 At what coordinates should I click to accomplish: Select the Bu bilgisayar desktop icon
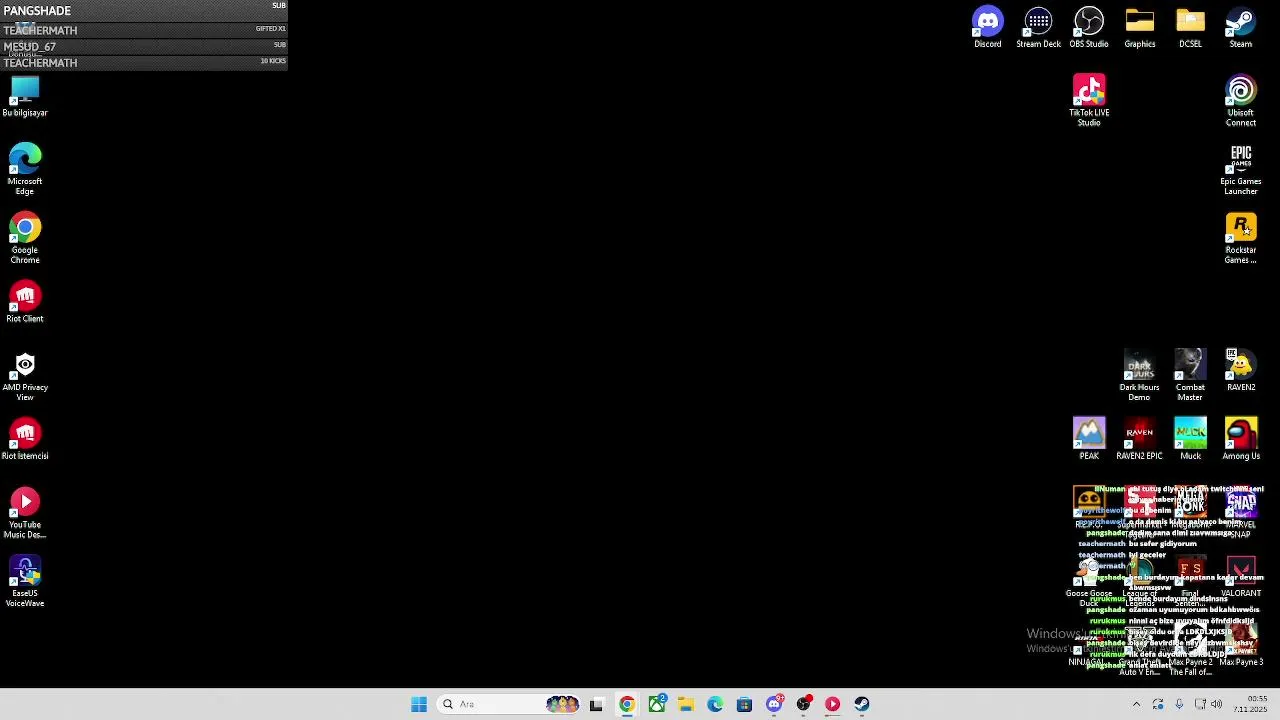coord(25,96)
